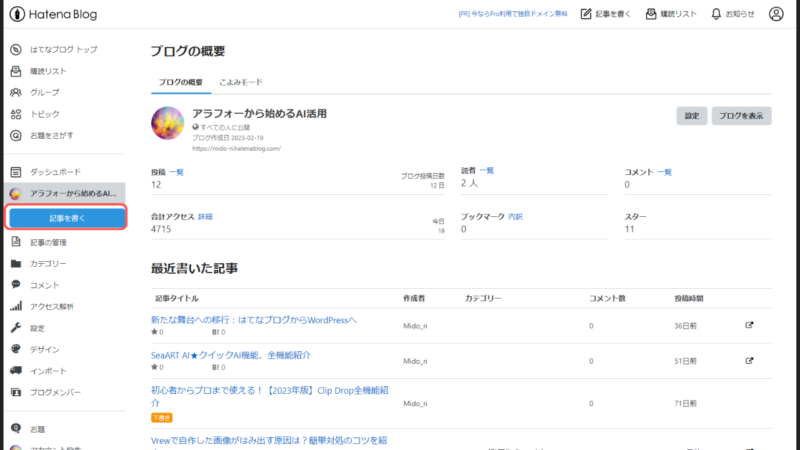Click the カテゴリー folder icon
Image resolution: width=800 pixels, height=450 pixels.
[16, 263]
